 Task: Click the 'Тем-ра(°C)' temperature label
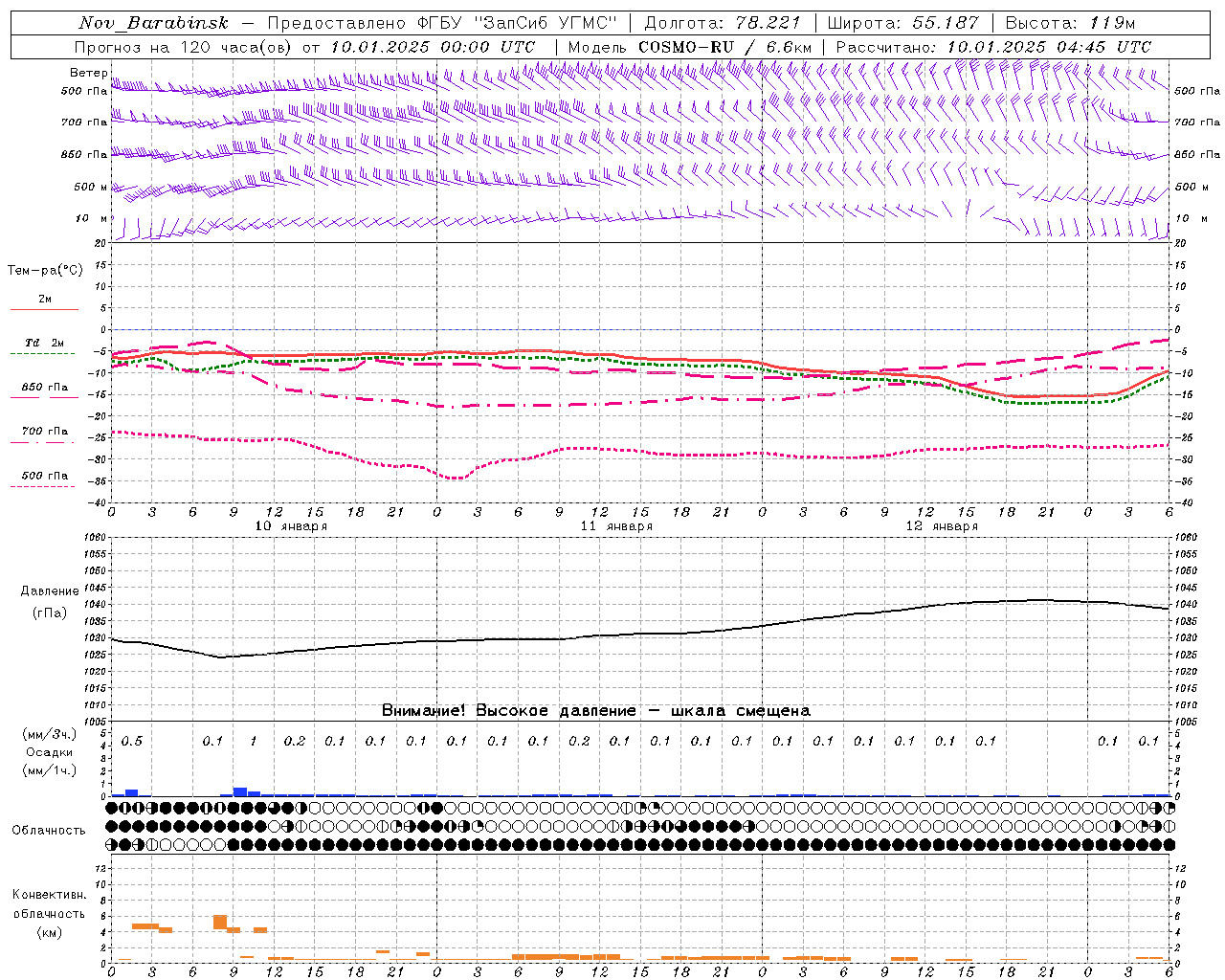tap(45, 270)
